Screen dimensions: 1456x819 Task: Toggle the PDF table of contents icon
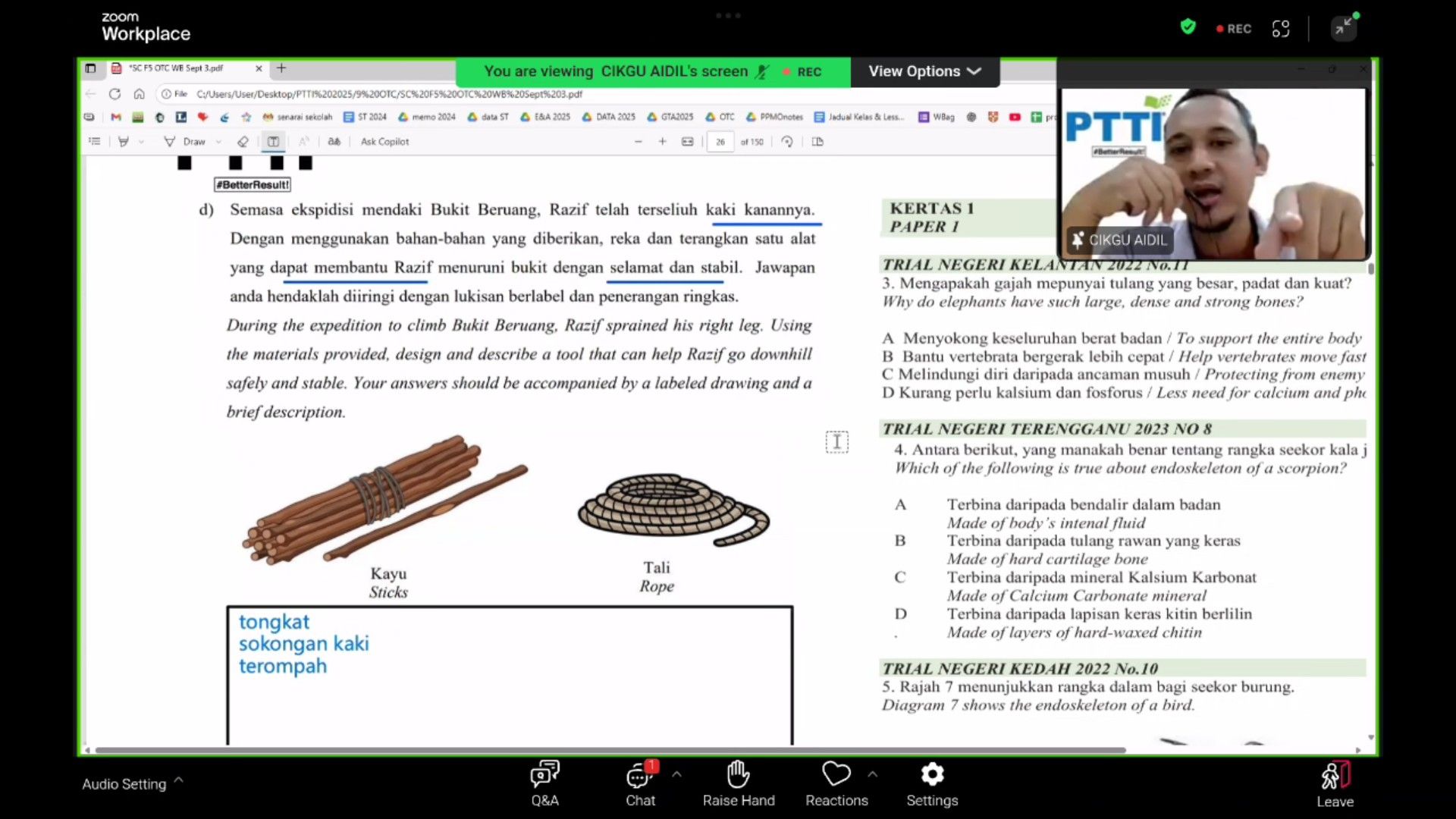(94, 142)
